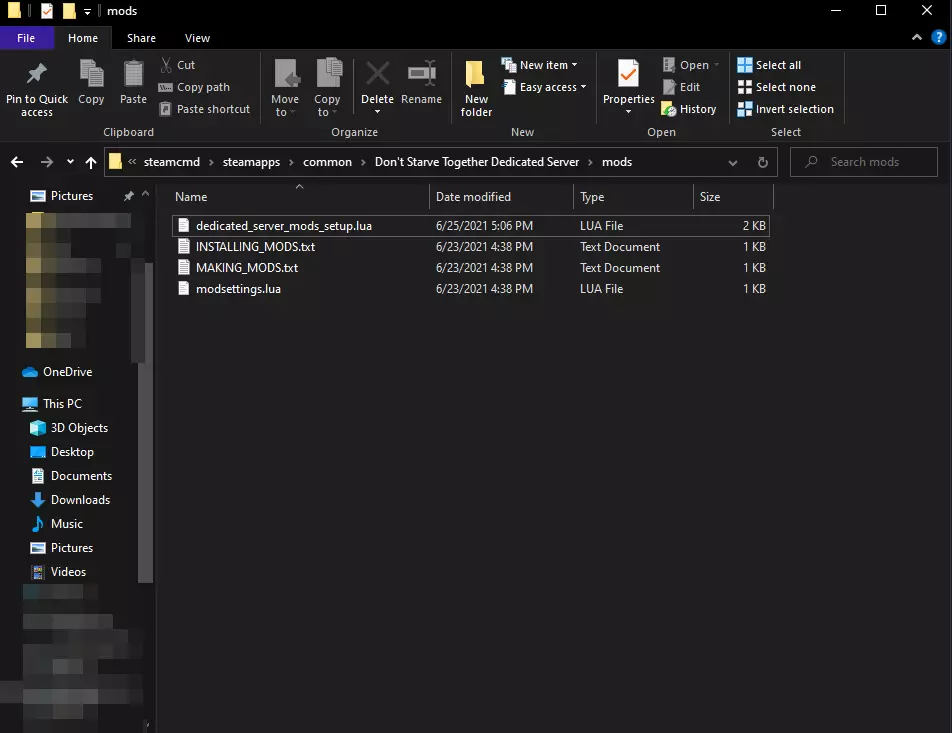Click the Rename icon in the ribbon
Viewport: 952px width, 733px height.
click(x=421, y=76)
